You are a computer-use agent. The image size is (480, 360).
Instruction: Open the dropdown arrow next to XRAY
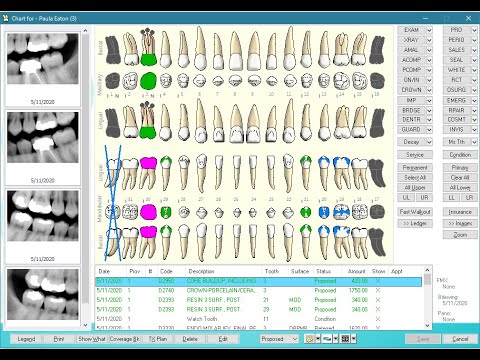(429, 40)
